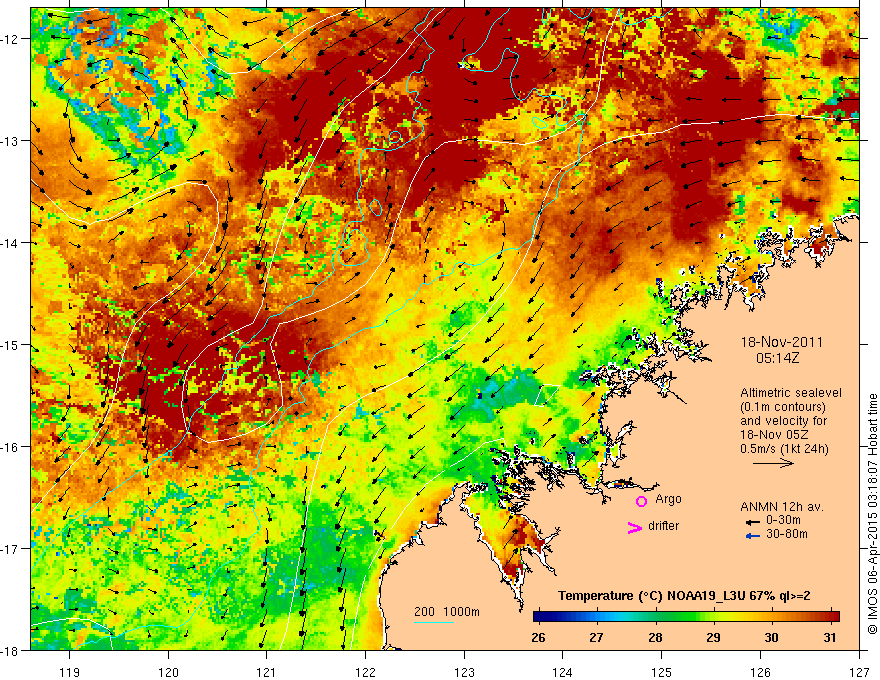The height and width of the screenshot is (680, 880).
Task: Click the latitude axis label -17
Action: point(10,549)
